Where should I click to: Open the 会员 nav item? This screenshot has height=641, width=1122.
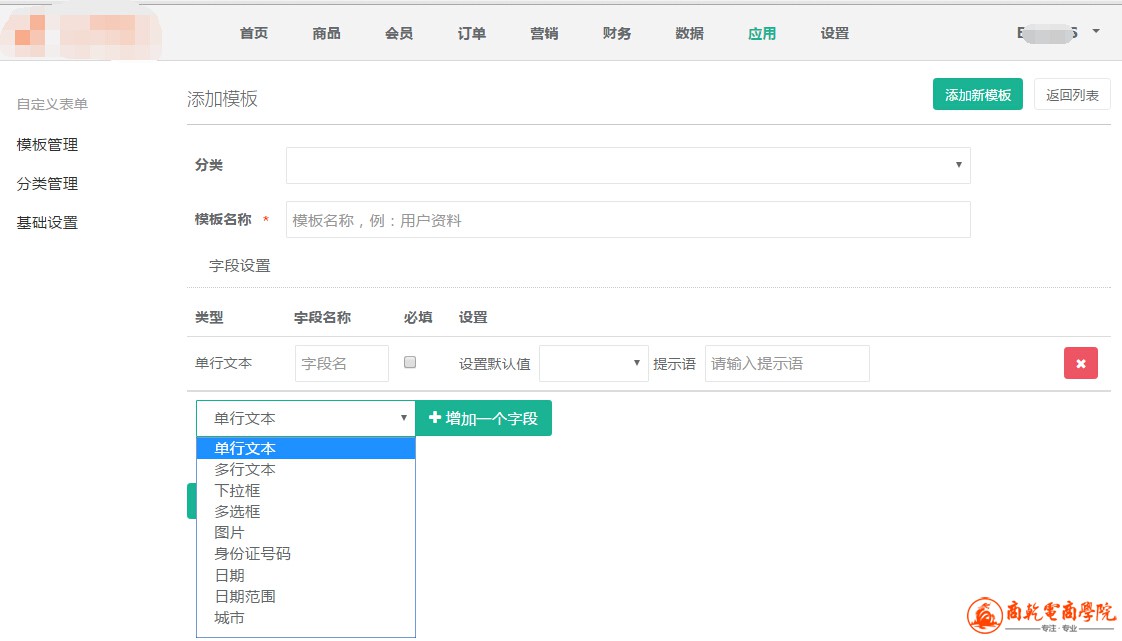click(399, 33)
